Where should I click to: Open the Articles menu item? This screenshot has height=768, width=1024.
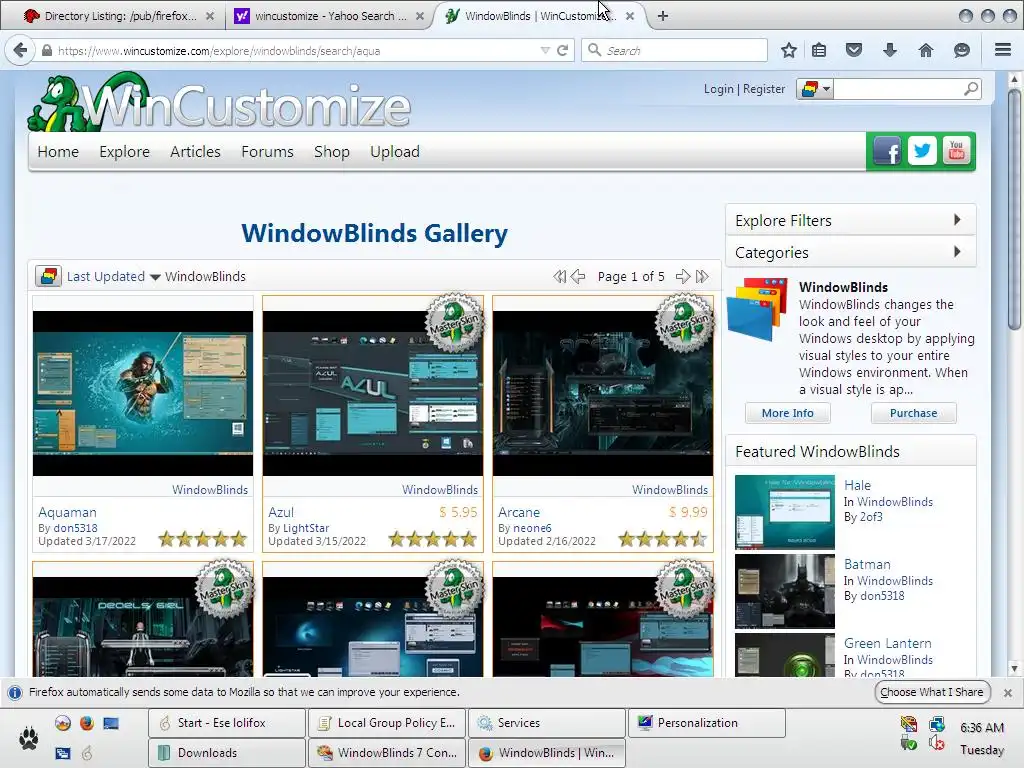pyautogui.click(x=195, y=152)
